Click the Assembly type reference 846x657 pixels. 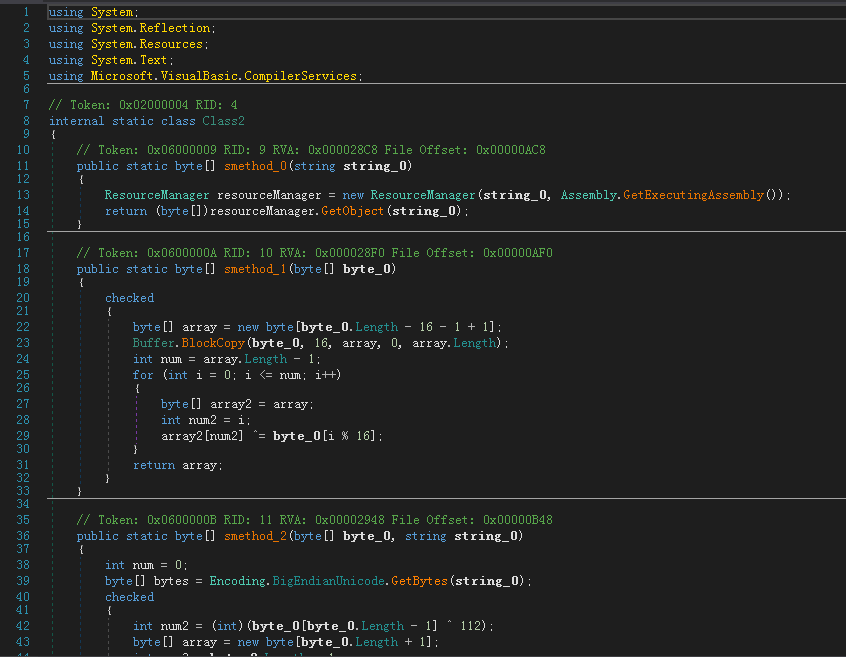(588, 195)
